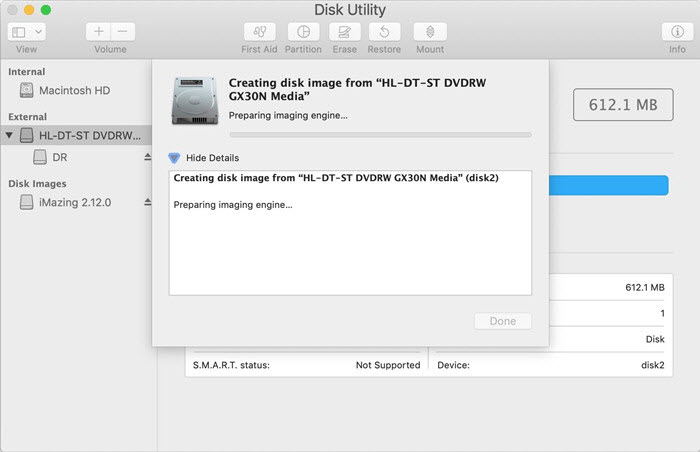Click the 612.1 MB capacity box
The image size is (700, 452).
click(623, 105)
